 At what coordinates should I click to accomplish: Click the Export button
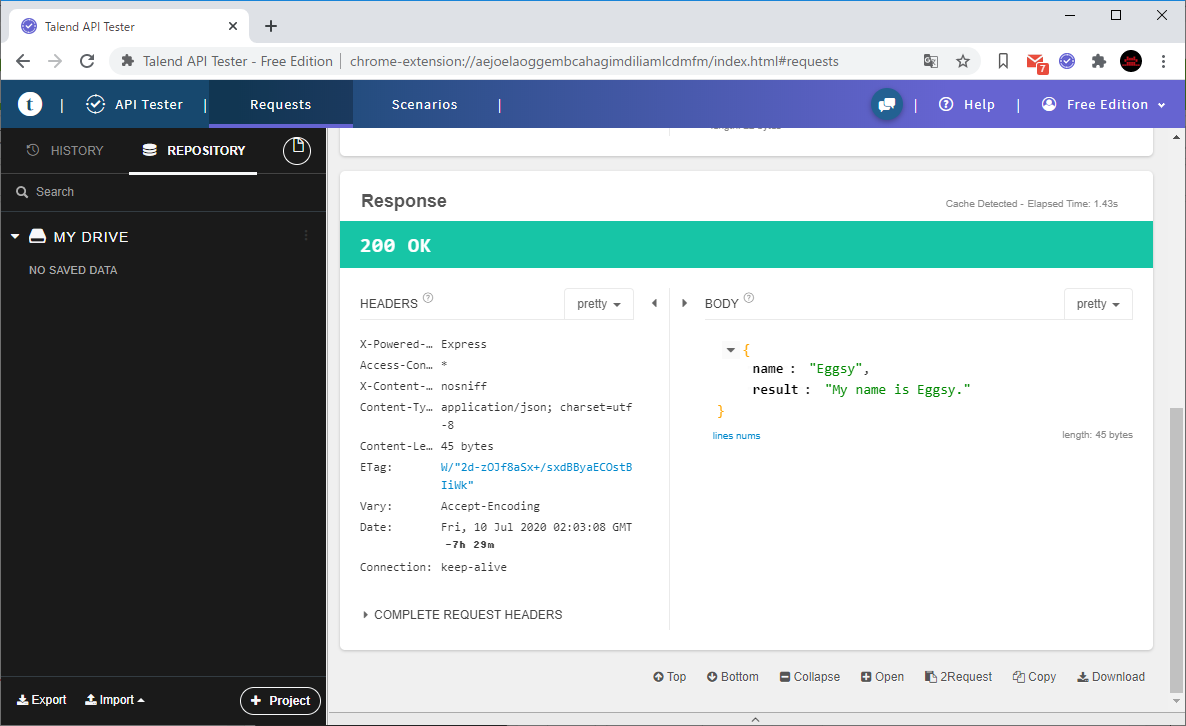click(x=42, y=700)
